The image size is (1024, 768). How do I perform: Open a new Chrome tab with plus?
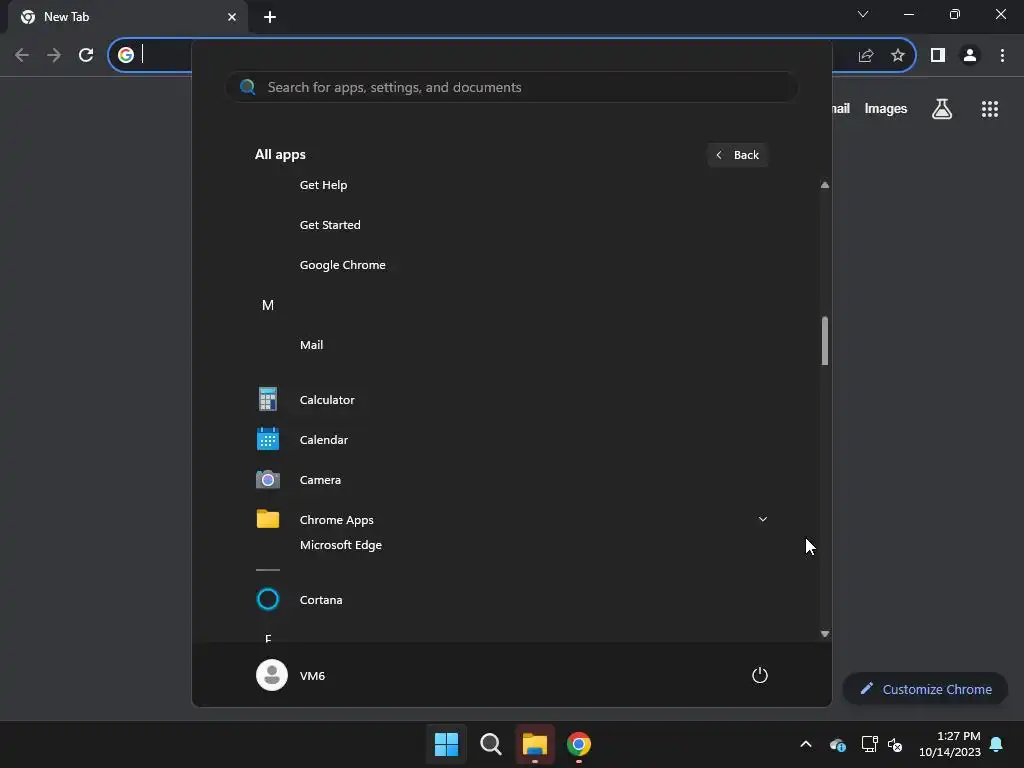[270, 17]
